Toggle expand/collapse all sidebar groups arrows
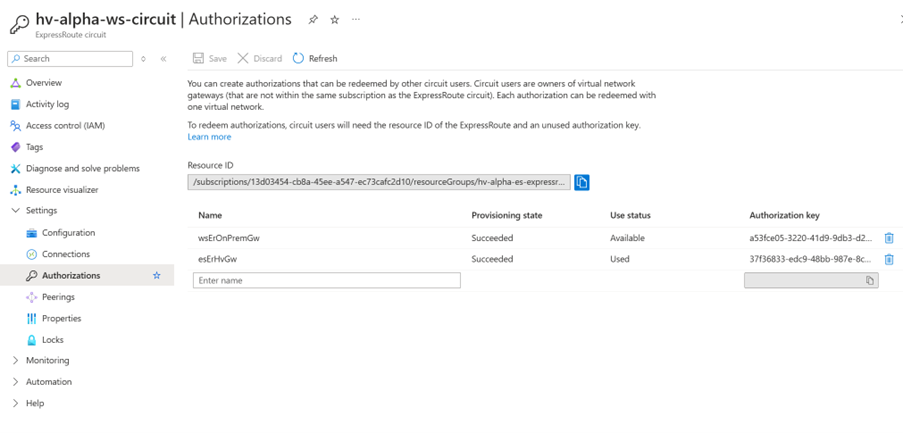Viewport: 903px width, 433px height. point(143,59)
